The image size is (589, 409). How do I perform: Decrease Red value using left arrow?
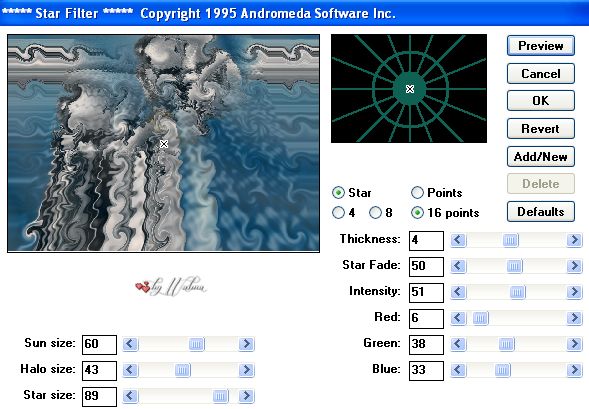pyautogui.click(x=458, y=318)
